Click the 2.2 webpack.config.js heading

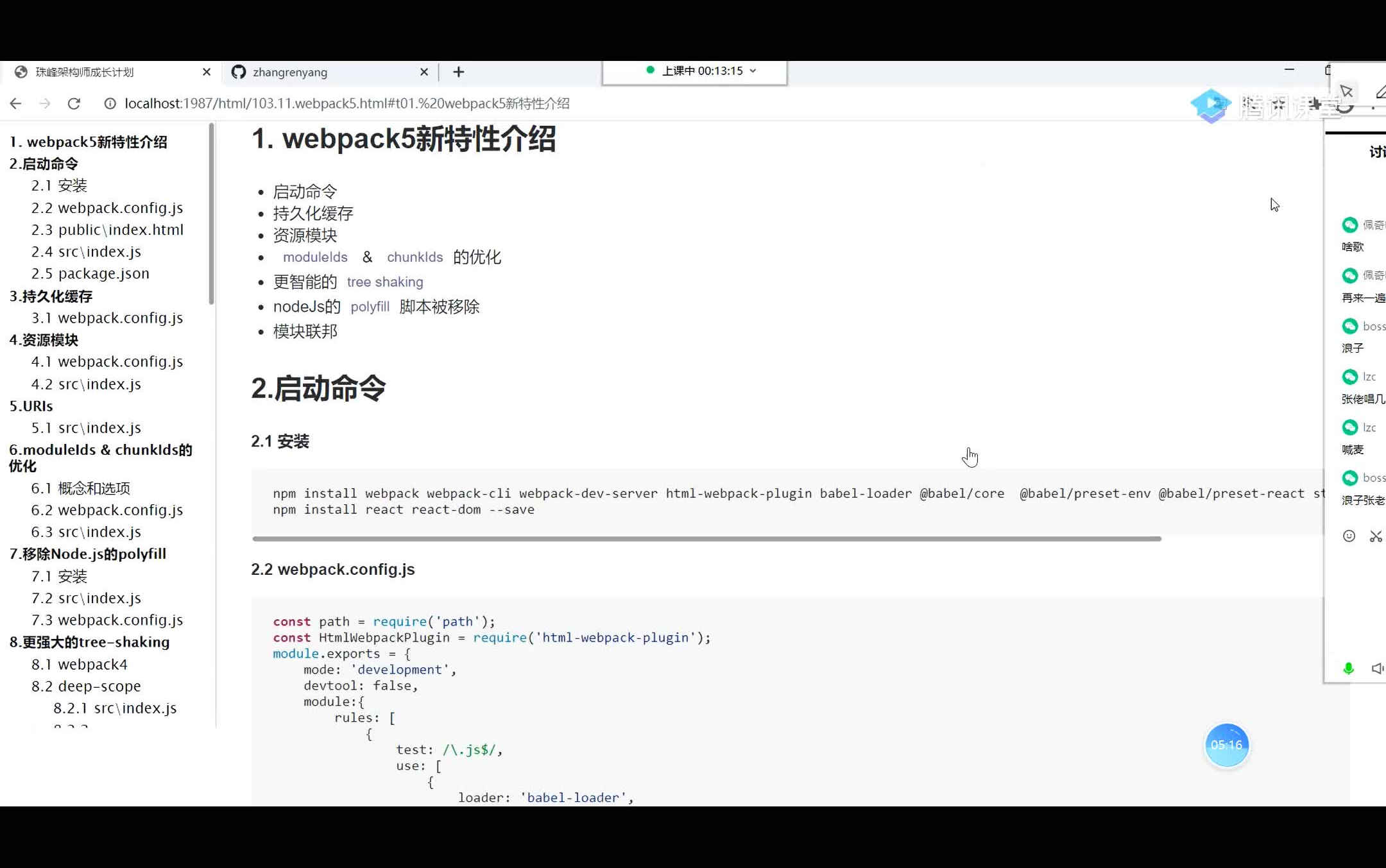pyautogui.click(x=332, y=570)
